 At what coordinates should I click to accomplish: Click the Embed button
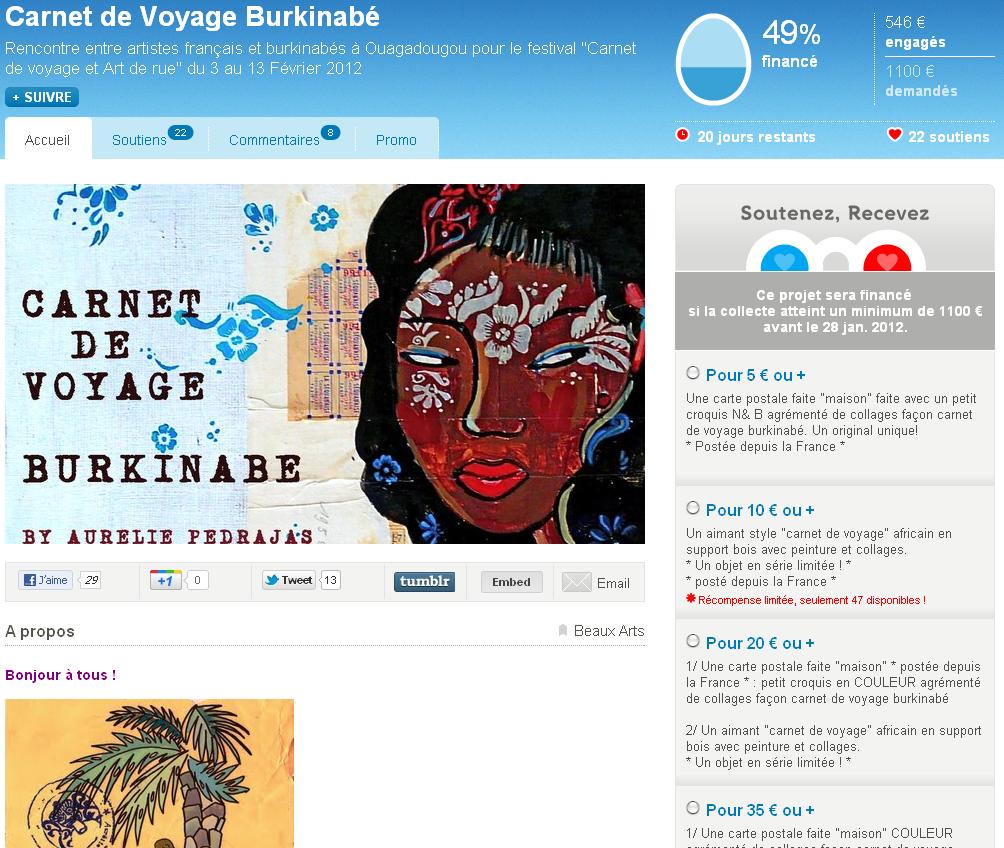coord(512,582)
